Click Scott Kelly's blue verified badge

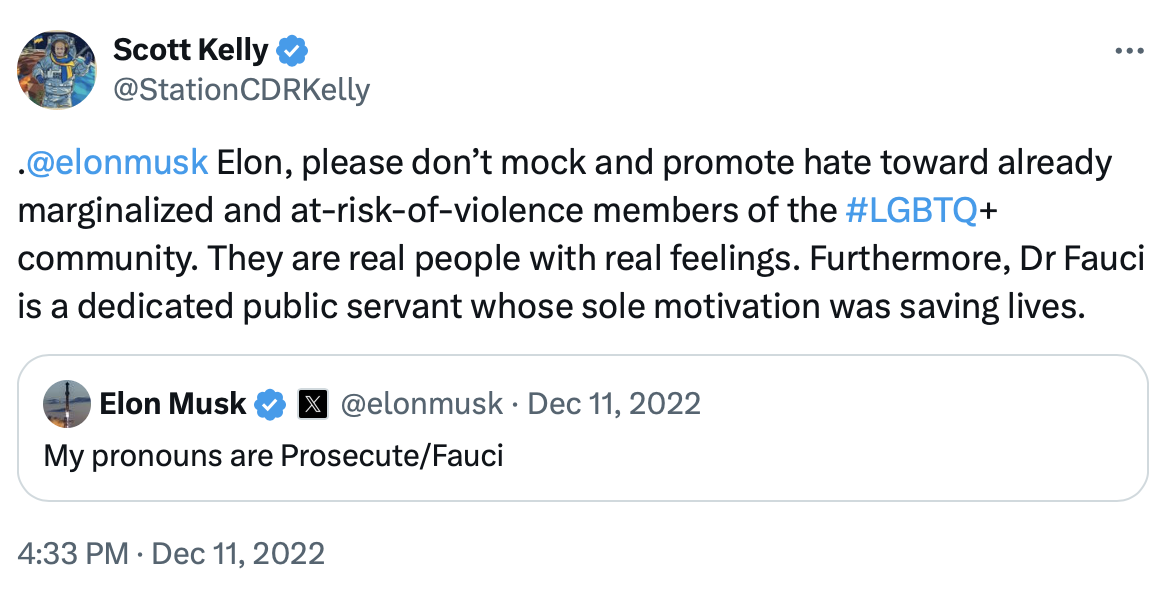click(x=292, y=49)
